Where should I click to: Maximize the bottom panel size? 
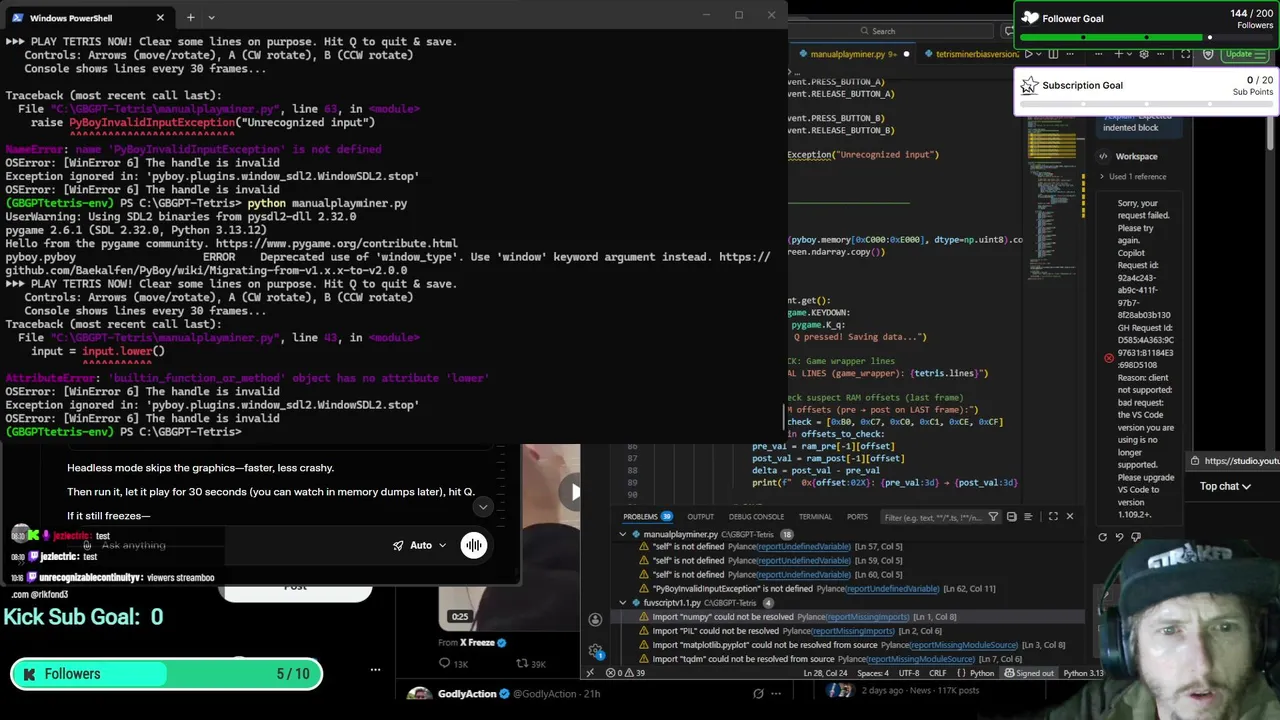[1052, 517]
